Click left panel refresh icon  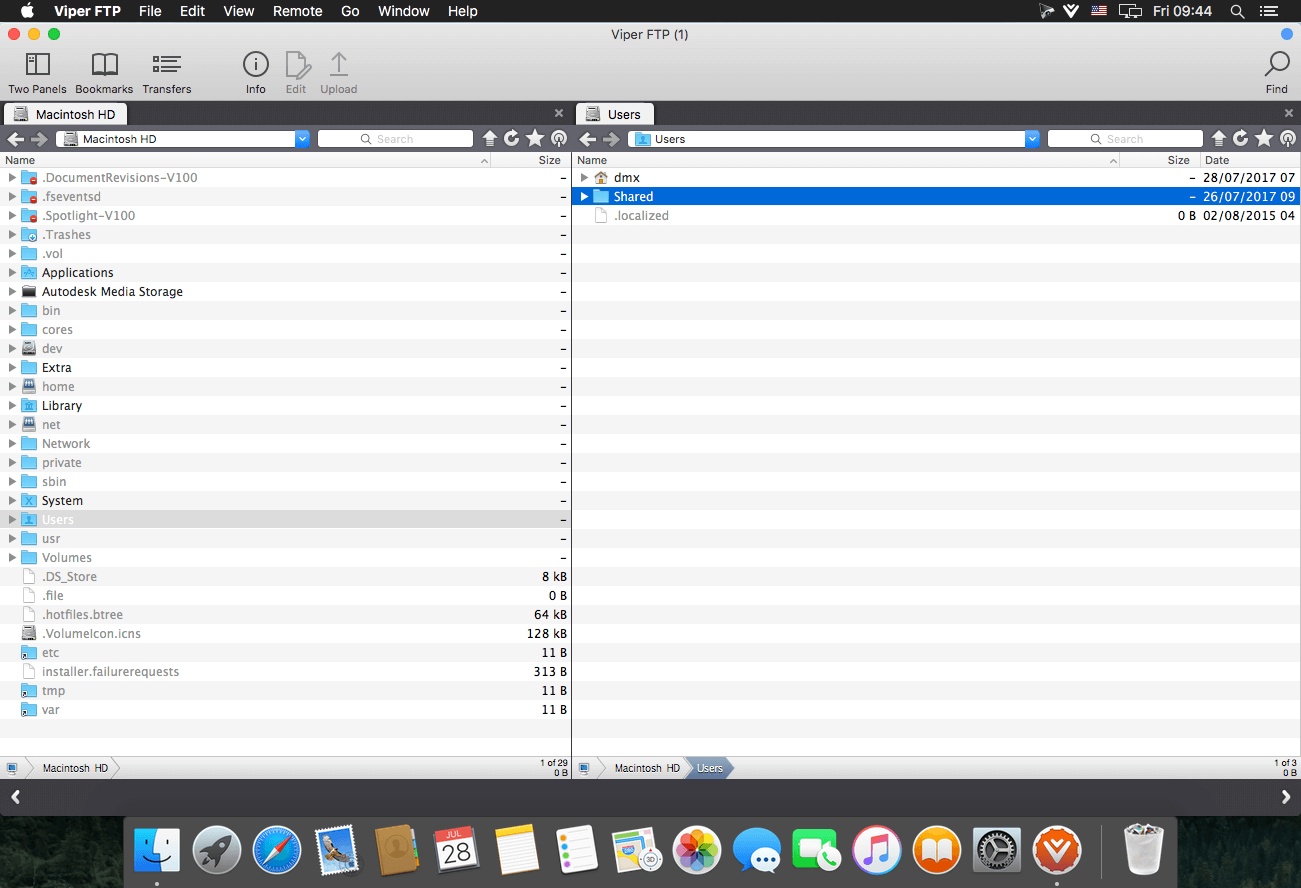pos(512,139)
